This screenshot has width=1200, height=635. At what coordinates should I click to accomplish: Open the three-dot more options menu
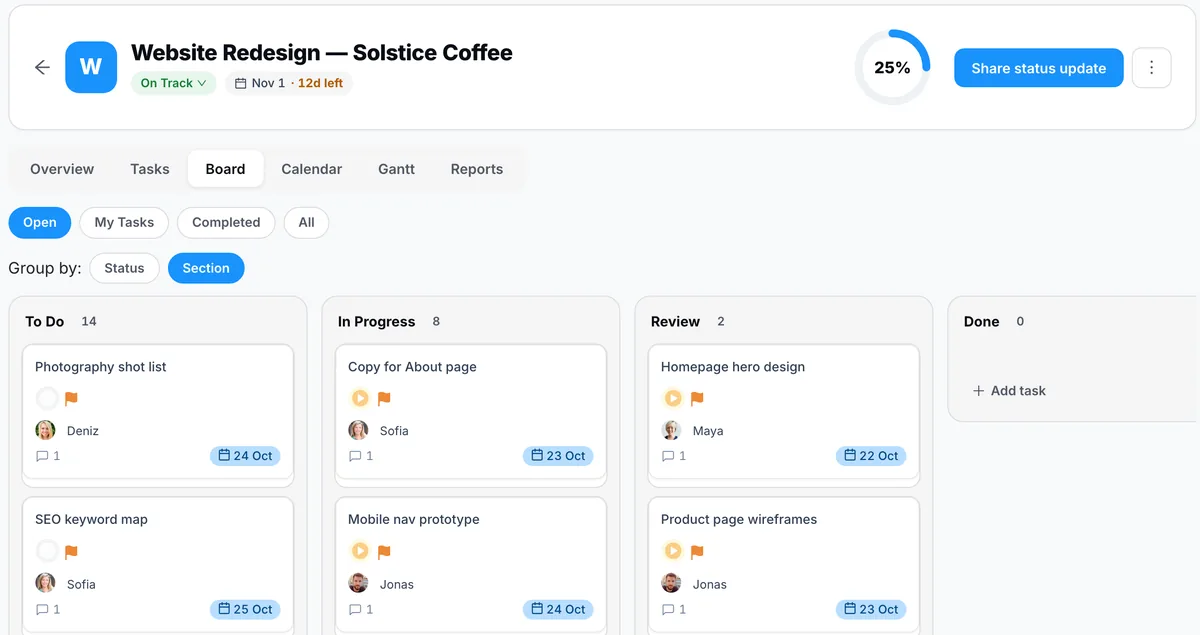(x=1152, y=68)
